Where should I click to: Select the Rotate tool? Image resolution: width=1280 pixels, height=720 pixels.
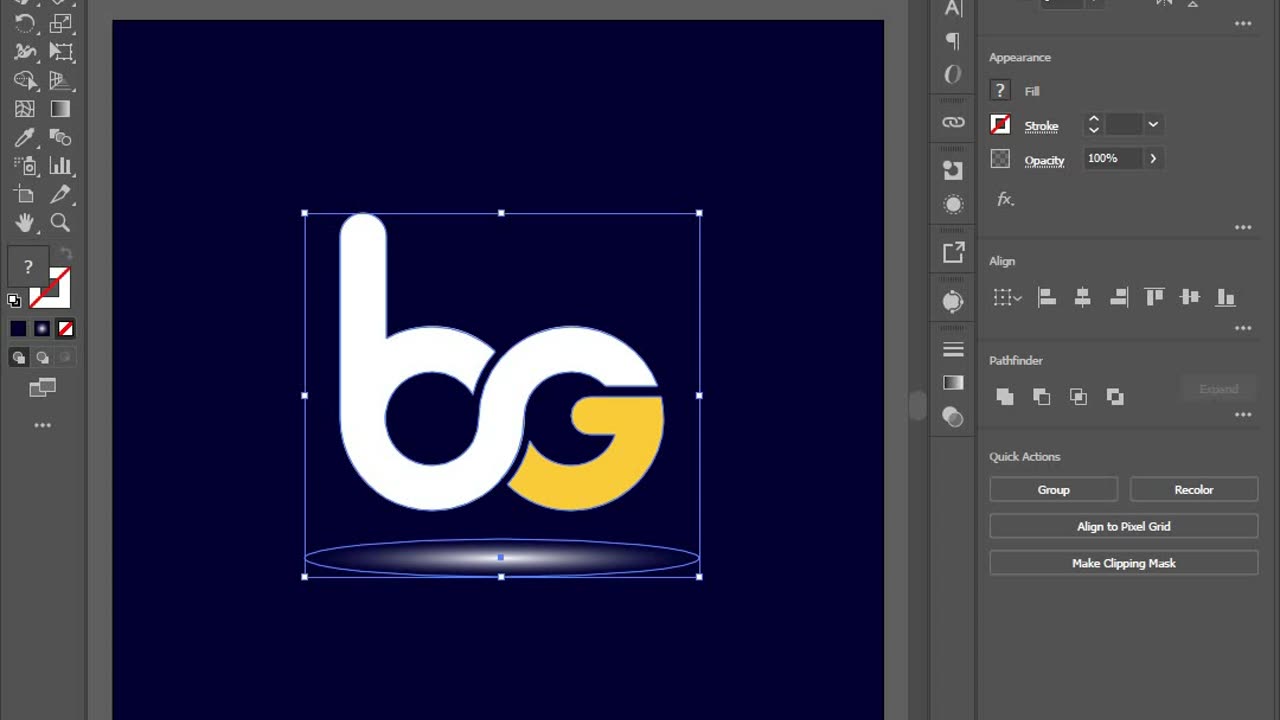point(25,22)
